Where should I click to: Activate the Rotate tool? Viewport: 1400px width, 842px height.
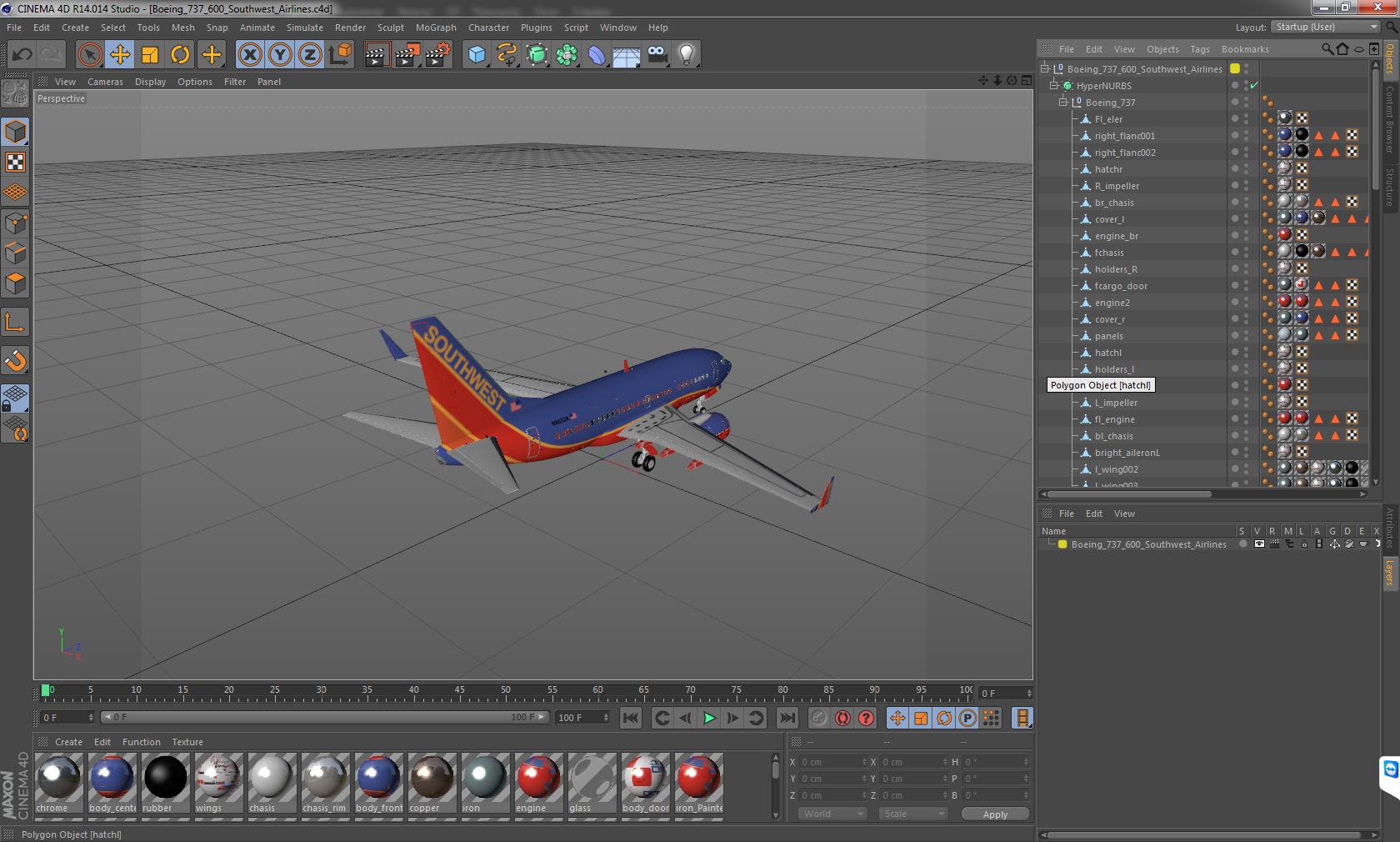[180, 55]
